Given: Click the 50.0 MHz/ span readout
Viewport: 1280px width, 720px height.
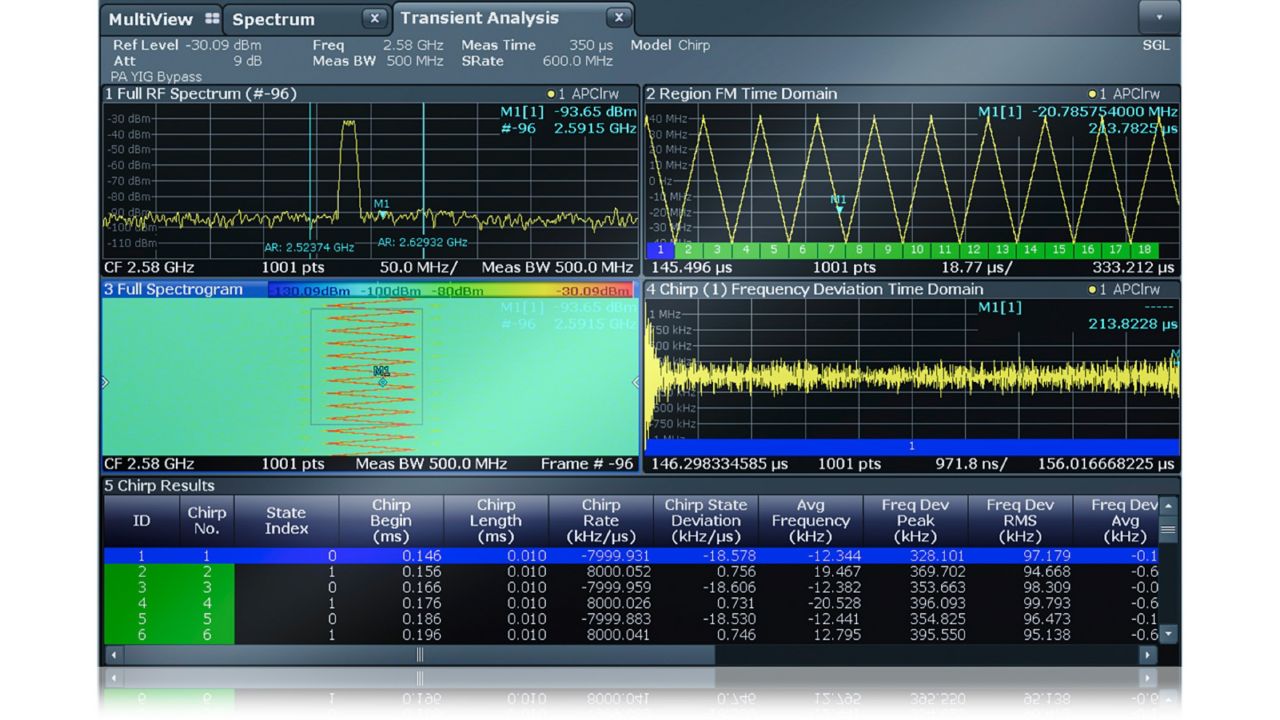Looking at the screenshot, I should [x=418, y=268].
